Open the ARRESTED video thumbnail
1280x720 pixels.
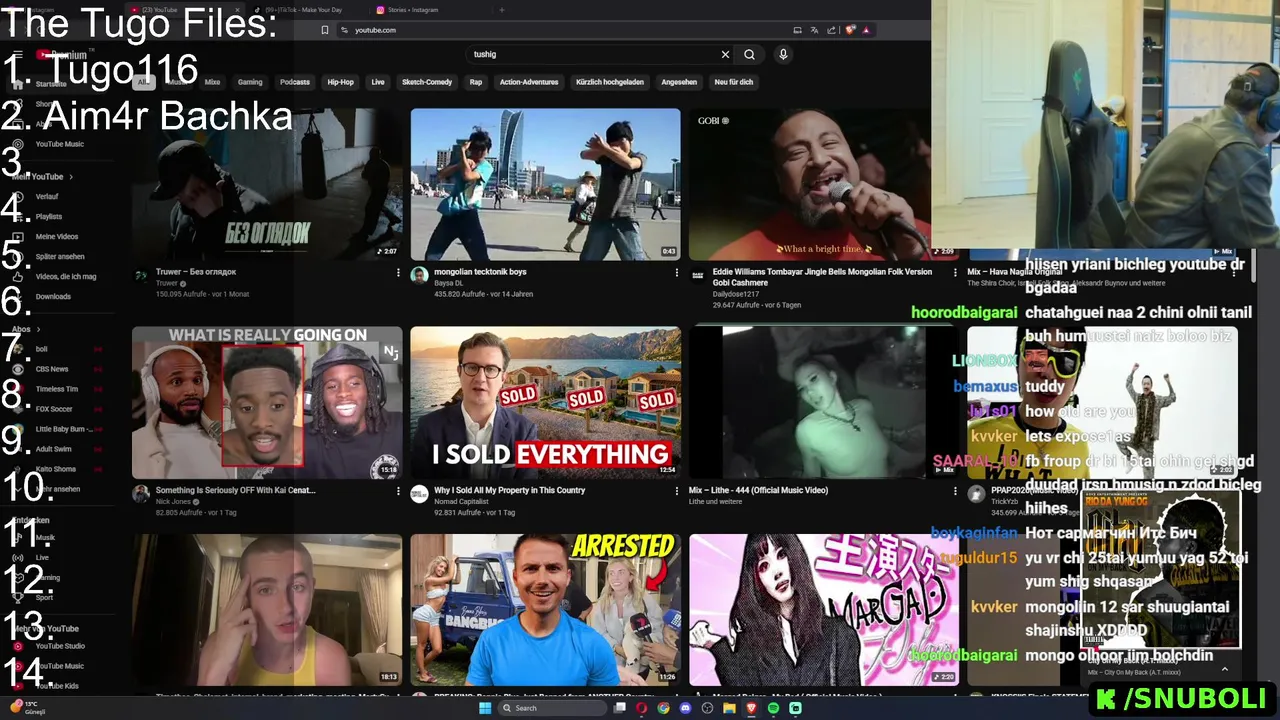pos(545,610)
